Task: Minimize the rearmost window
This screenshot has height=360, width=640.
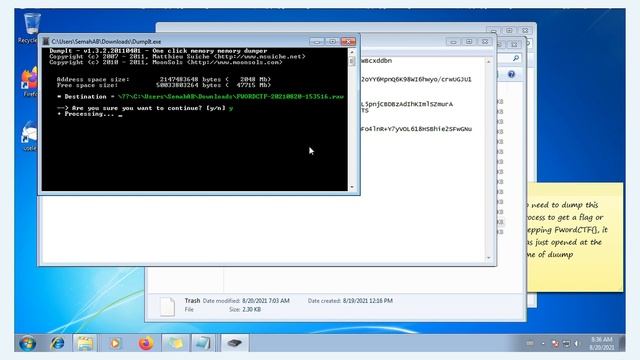Action: 494,31
